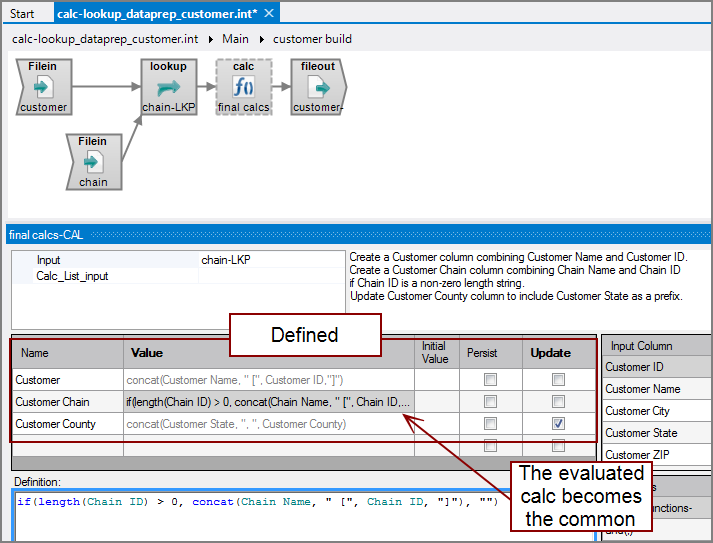Image resolution: width=713 pixels, height=543 pixels.
Task: Select the Filein customer node
Action: coord(43,87)
